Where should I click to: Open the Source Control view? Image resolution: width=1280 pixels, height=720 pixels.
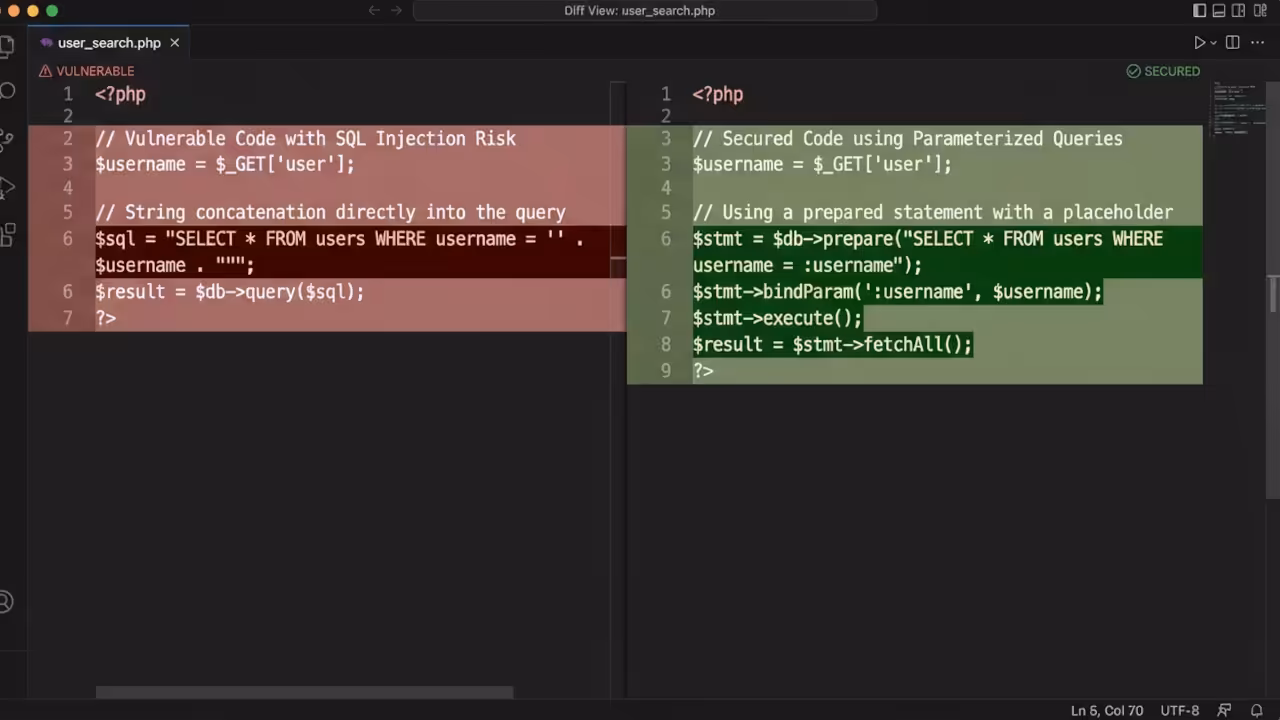(6, 140)
